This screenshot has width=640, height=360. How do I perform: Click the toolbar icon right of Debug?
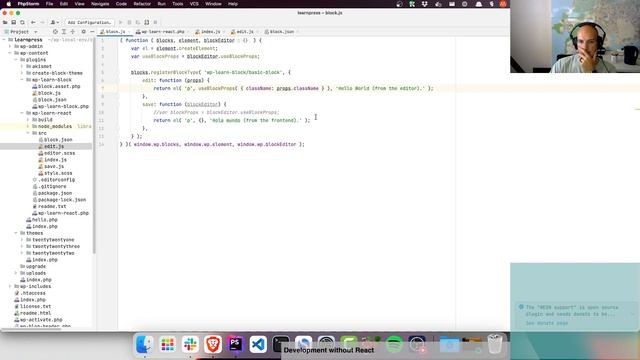point(138,22)
